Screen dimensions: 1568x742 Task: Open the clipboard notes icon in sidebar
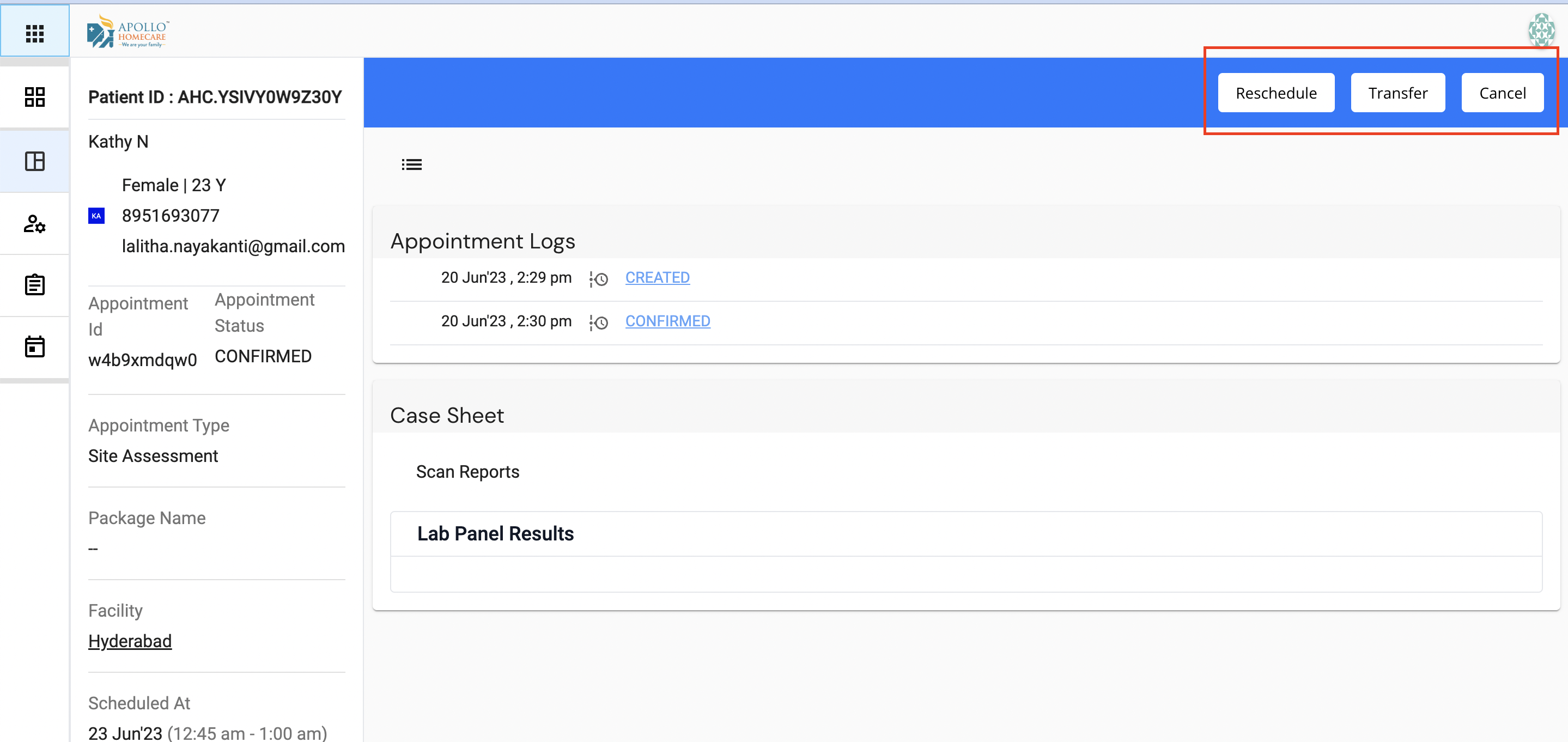(35, 284)
